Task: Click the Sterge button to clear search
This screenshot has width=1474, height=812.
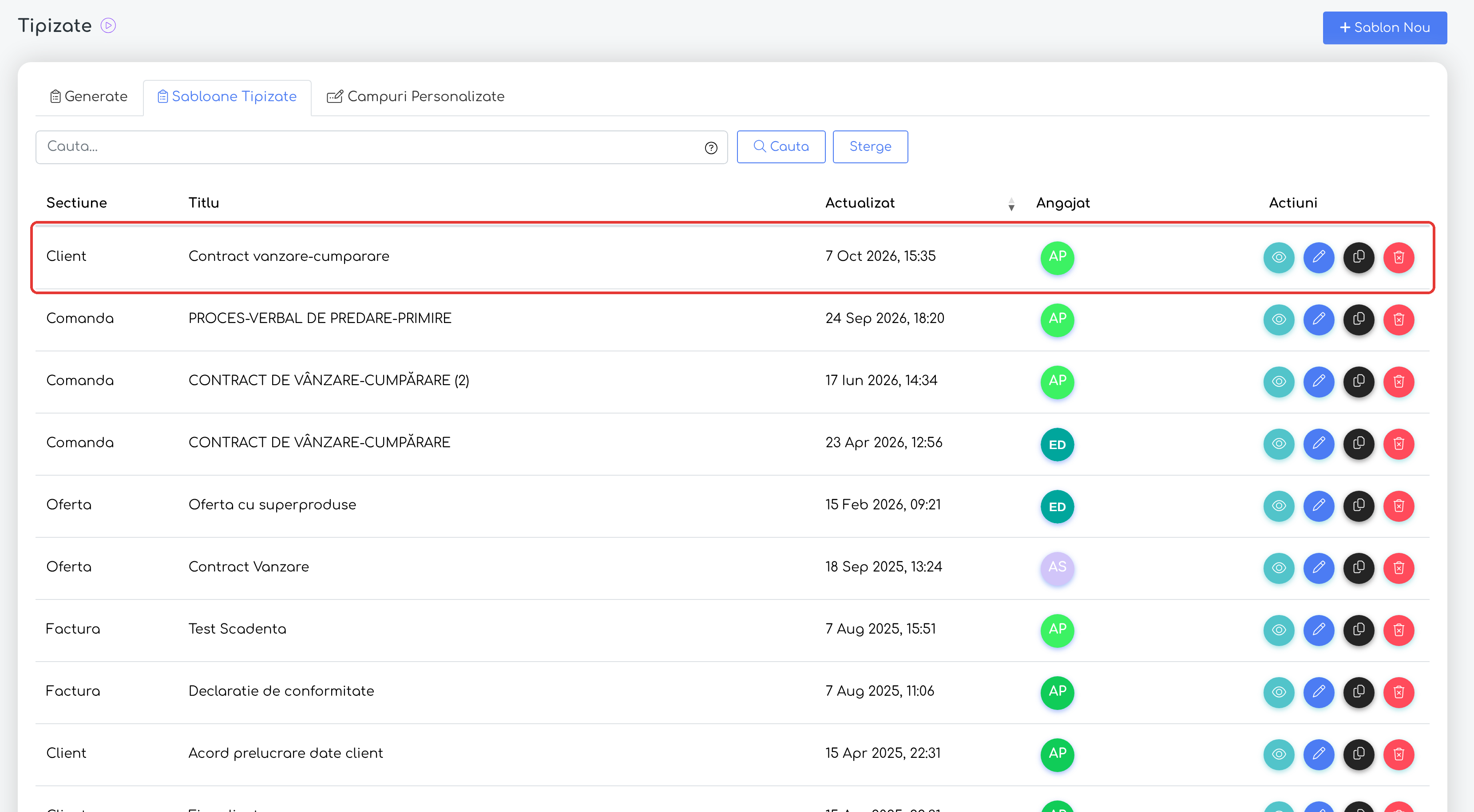Action: coord(870,147)
